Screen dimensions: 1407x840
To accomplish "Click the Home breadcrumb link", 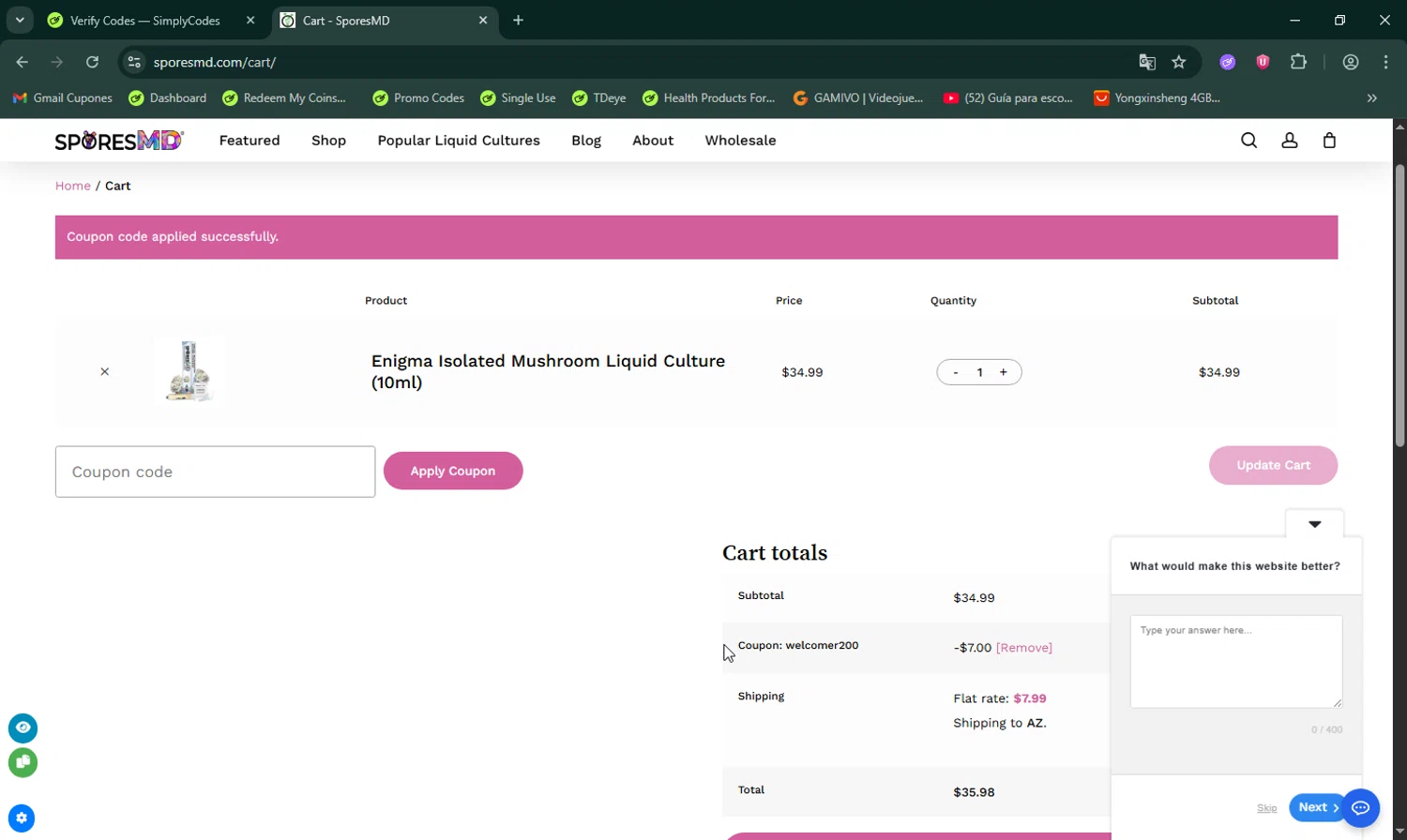I will click(72, 186).
